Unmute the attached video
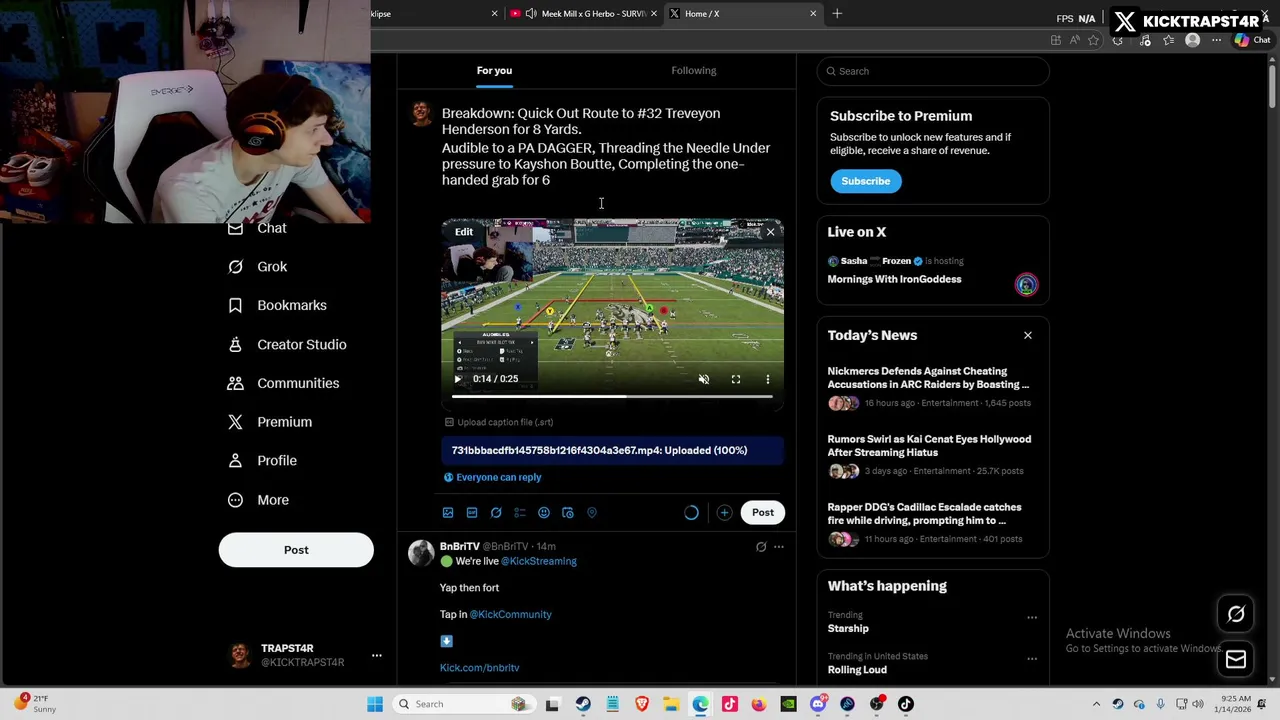The image size is (1280, 720). point(704,379)
